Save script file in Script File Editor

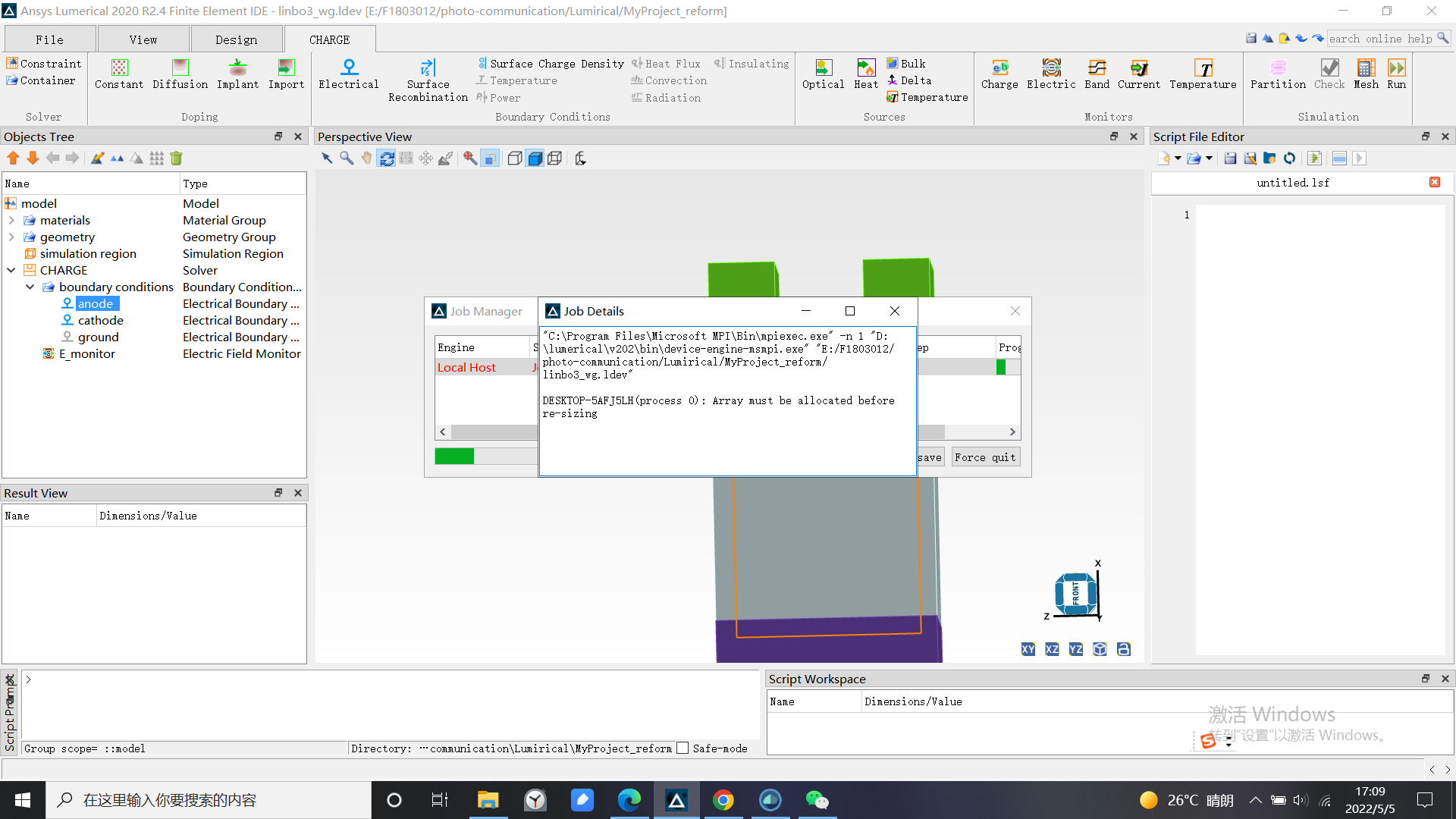1230,158
